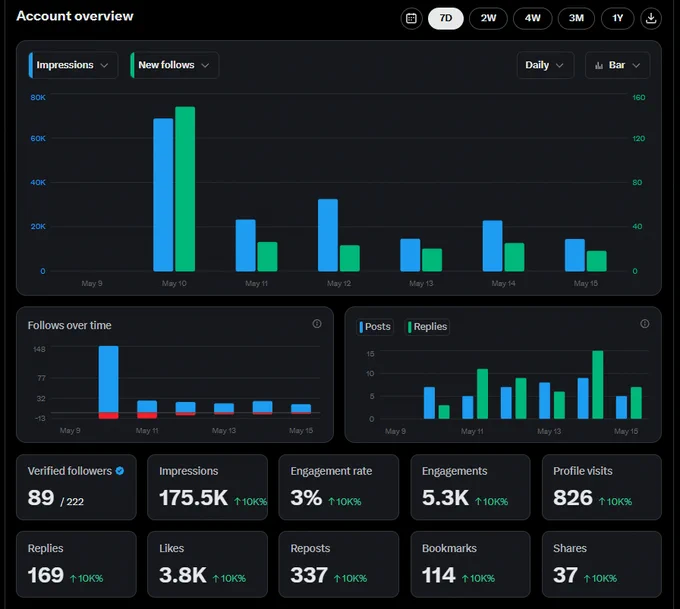Click the 15 axis label in Posts chart
This screenshot has width=680, height=609.
click(370, 354)
